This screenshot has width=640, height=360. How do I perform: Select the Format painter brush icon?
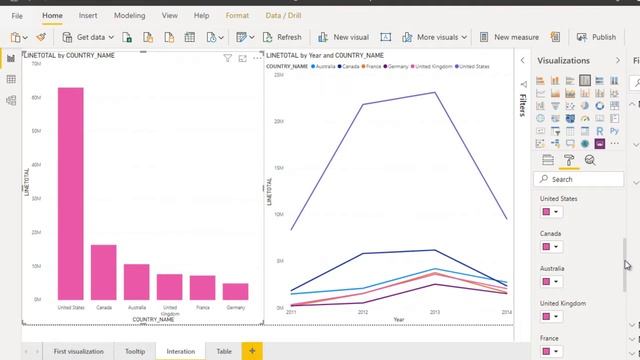click(41, 37)
